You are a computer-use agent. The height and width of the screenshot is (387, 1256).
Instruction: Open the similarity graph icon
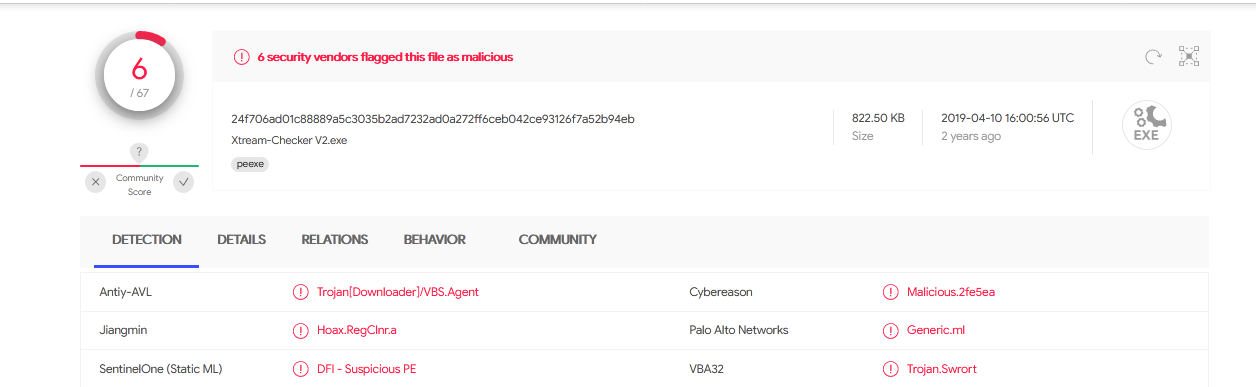click(x=1189, y=56)
